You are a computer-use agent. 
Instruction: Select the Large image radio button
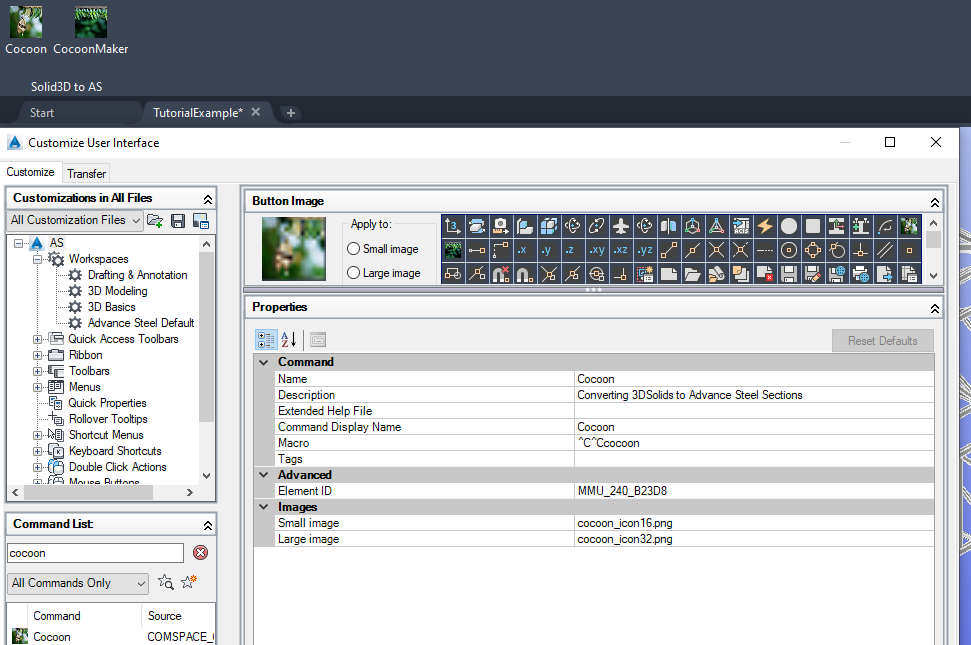coord(354,272)
